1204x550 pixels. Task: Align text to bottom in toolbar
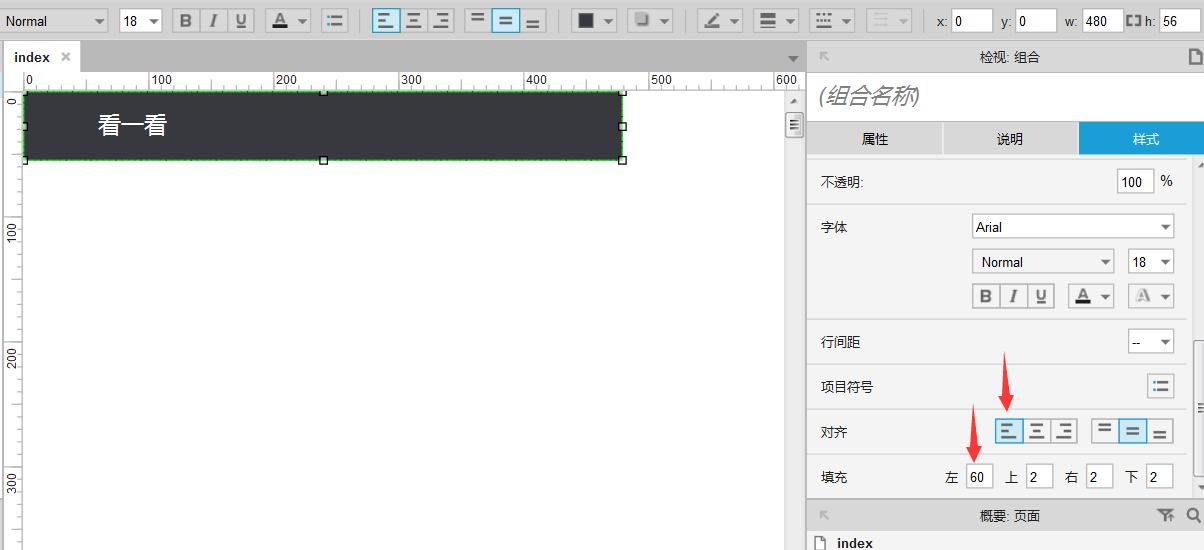coord(533,21)
